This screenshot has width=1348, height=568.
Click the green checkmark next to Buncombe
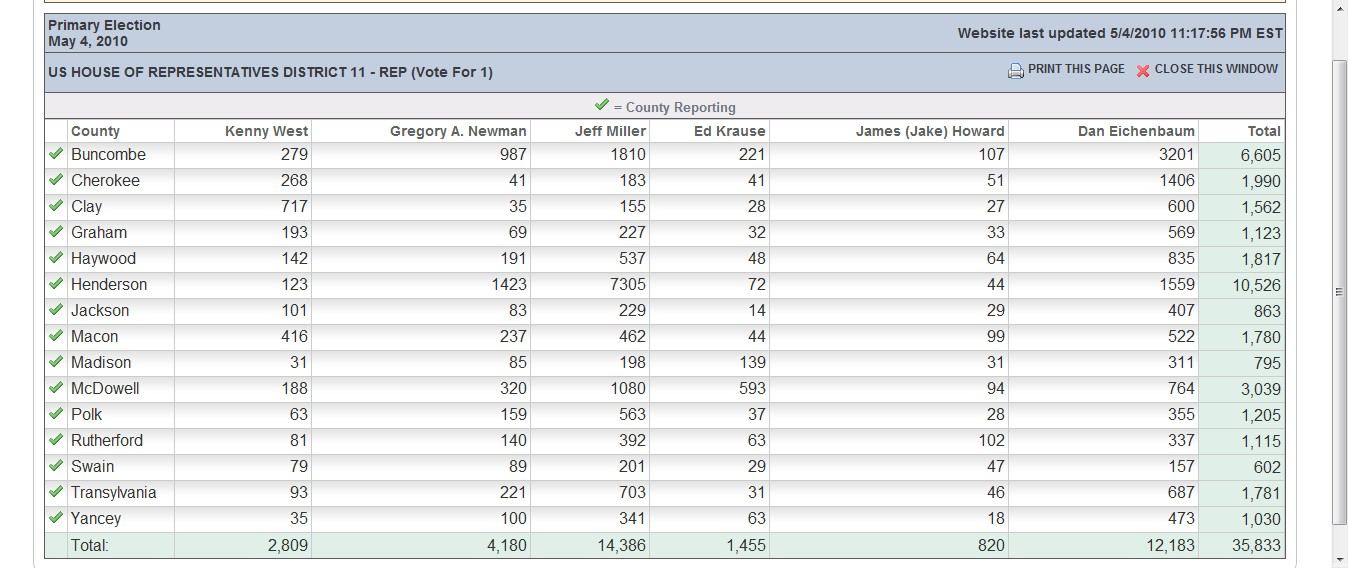pyautogui.click(x=56, y=154)
